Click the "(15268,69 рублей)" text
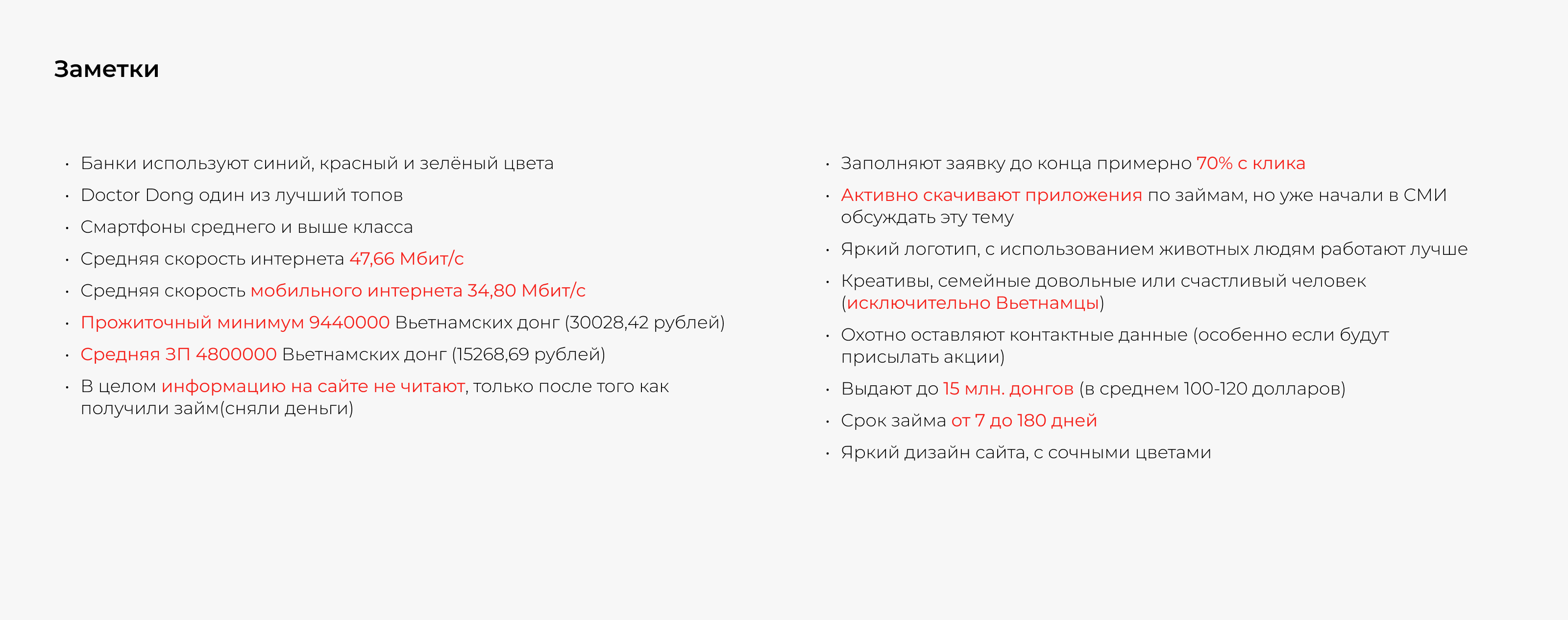 [x=528, y=354]
